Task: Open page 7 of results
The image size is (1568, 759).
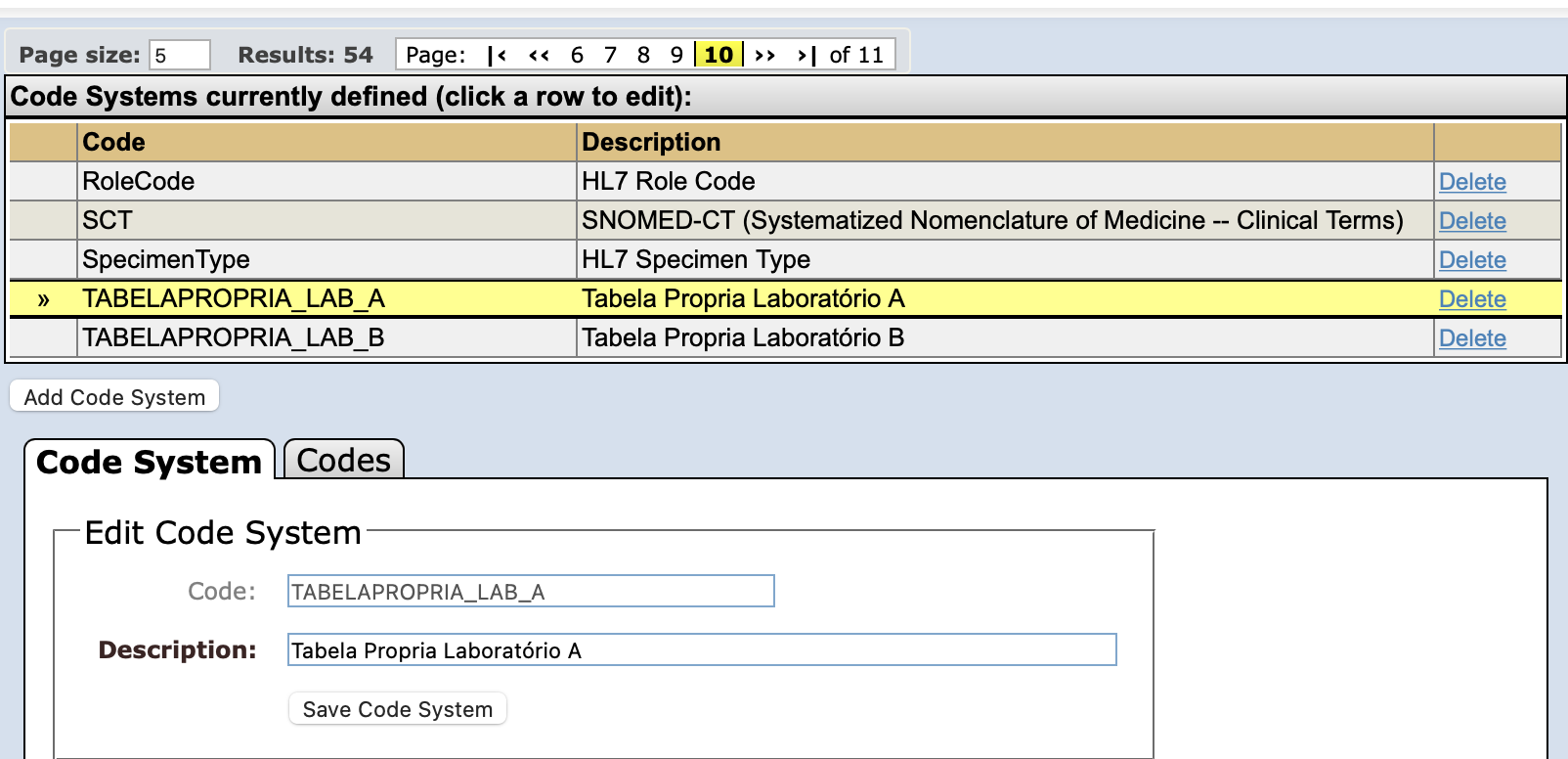Action: [x=610, y=55]
